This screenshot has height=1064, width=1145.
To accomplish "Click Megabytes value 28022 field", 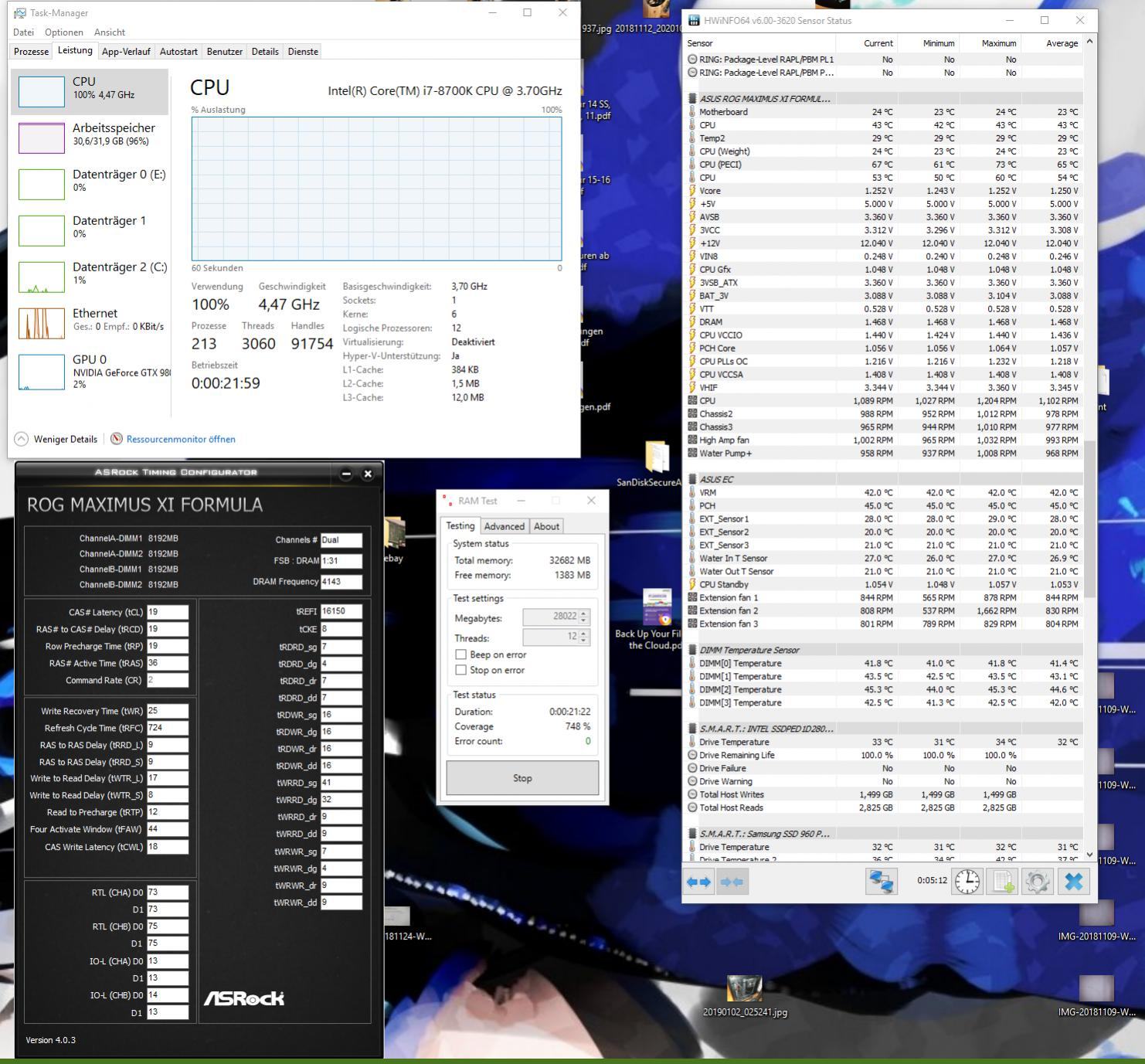I will click(551, 617).
